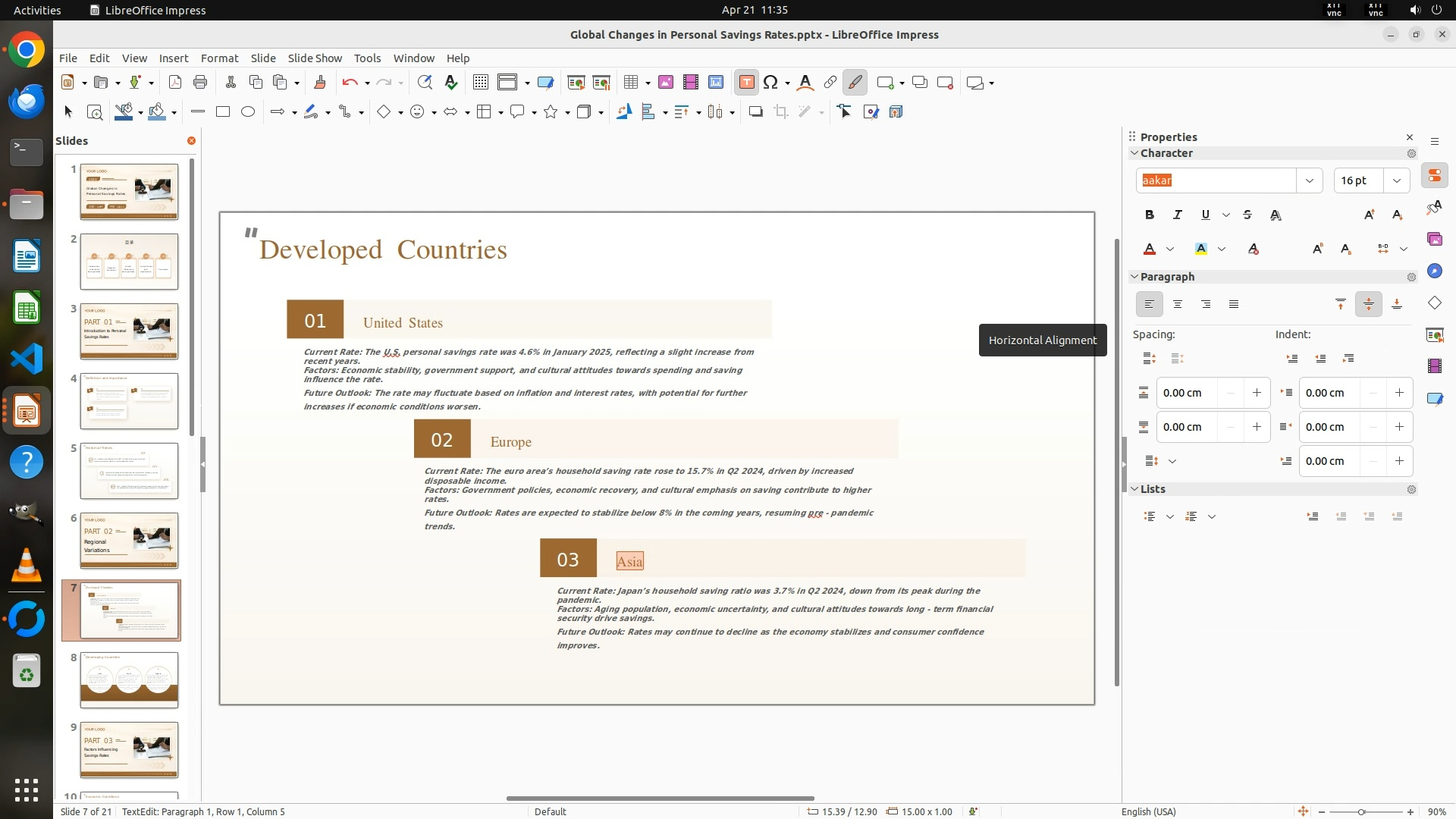The width and height of the screenshot is (1456, 819).
Task: Click the Display Grid toolbar icon
Action: (x=480, y=83)
